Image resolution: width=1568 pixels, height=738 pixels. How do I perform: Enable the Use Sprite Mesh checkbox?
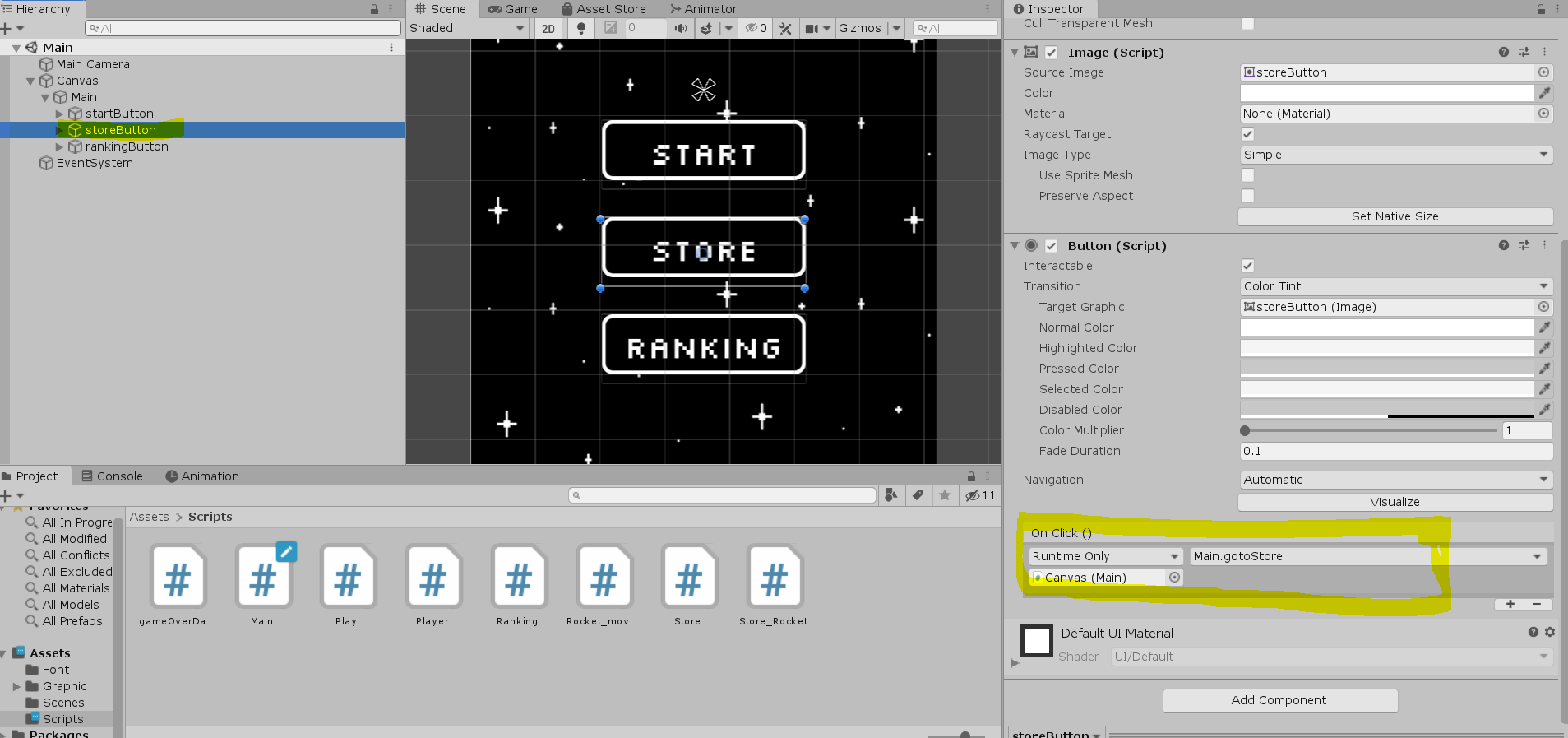1247,175
